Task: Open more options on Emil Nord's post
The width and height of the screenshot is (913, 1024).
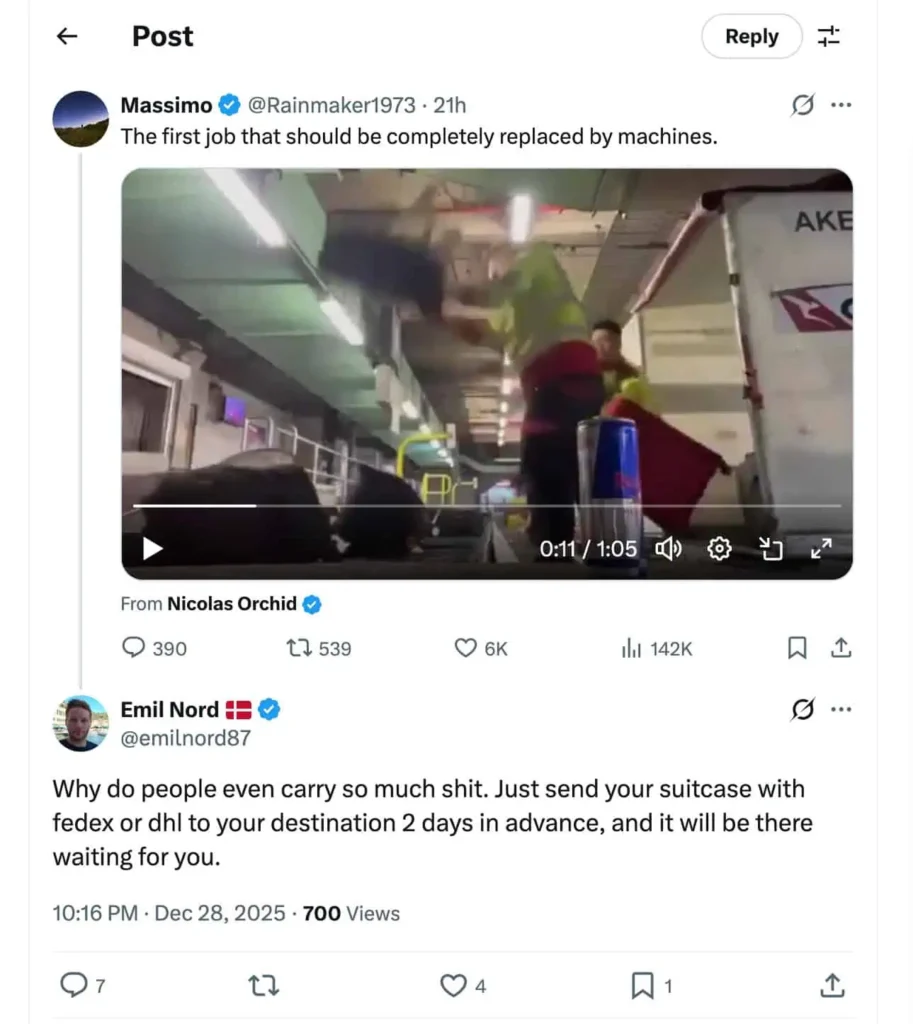Action: pos(841,710)
